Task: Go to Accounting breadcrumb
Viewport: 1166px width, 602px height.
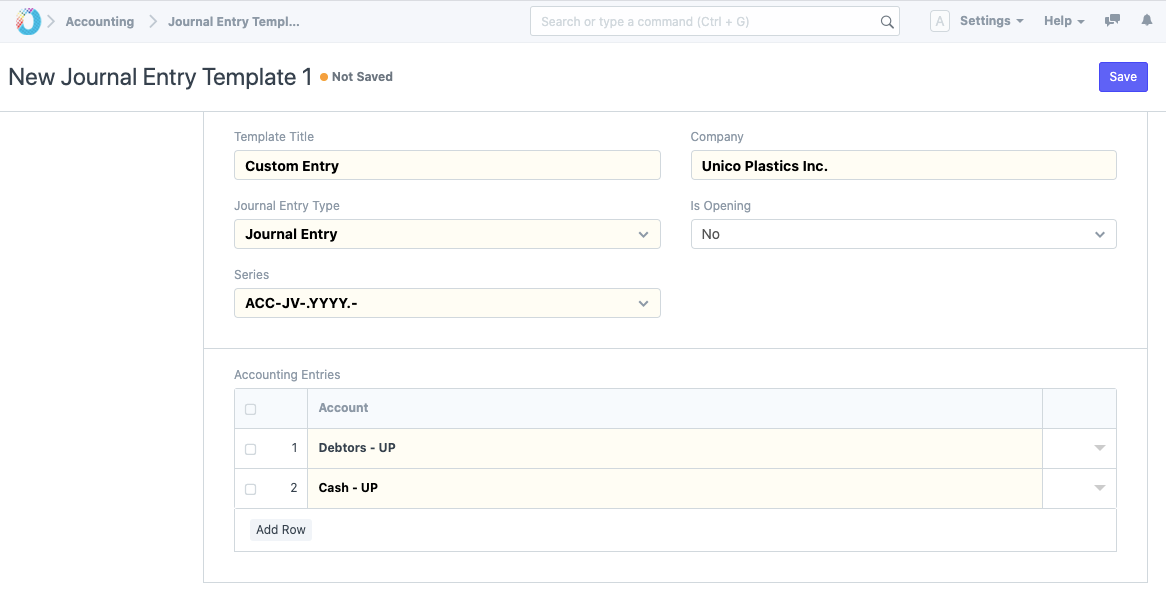Action: tap(99, 22)
